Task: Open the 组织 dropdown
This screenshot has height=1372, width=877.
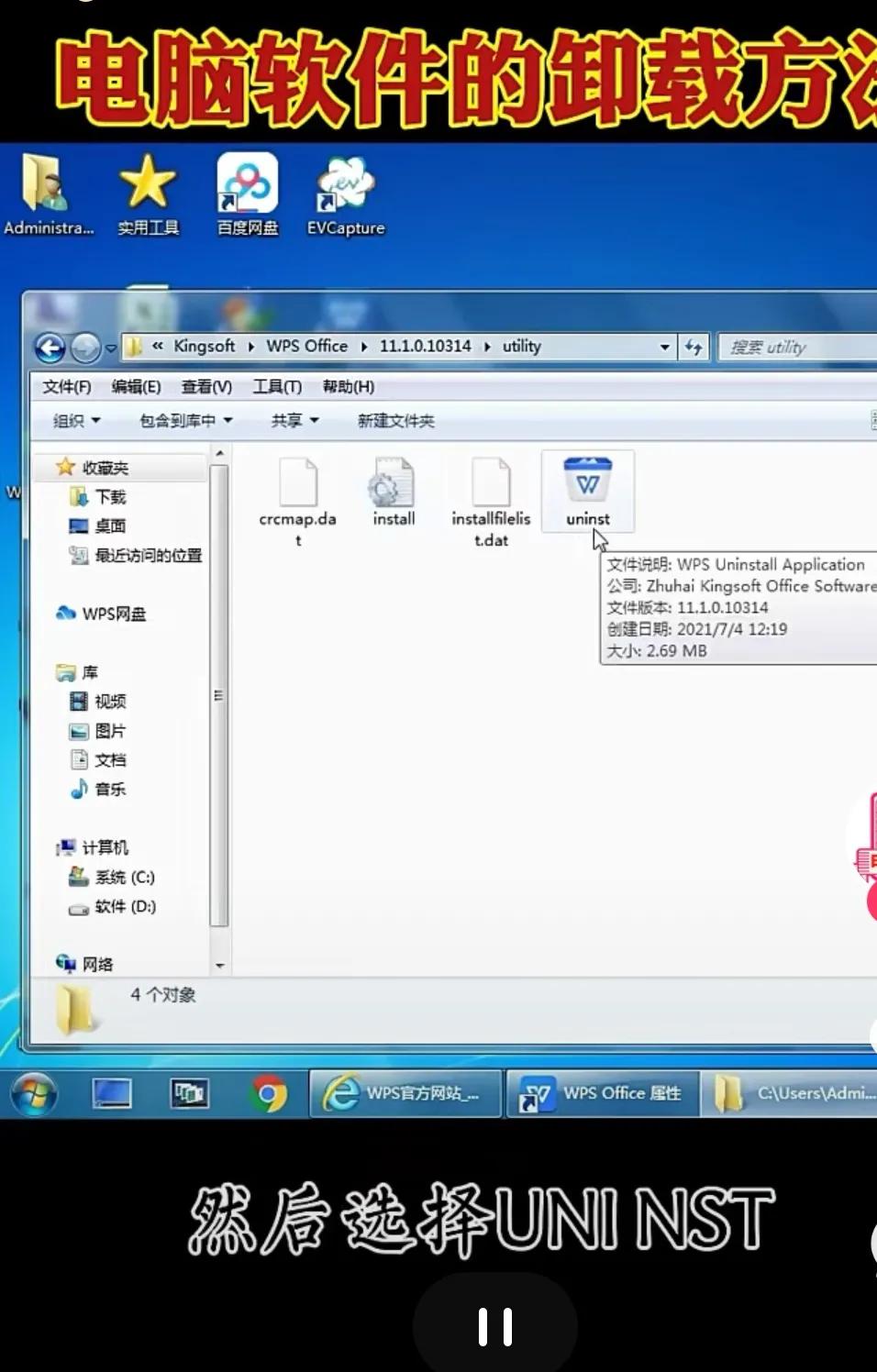Action: 76,420
